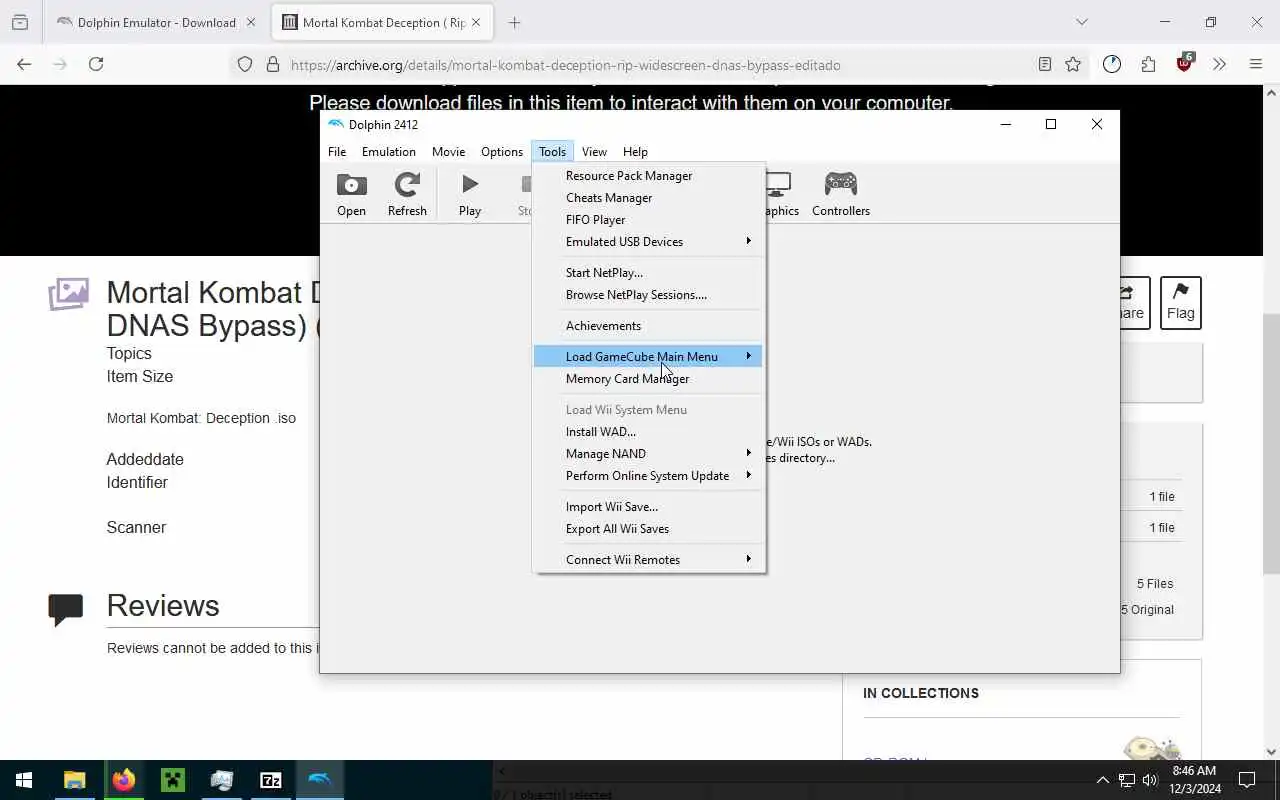This screenshot has width=1280, height=800.
Task: Switch to Firefox in the taskbar
Action: [x=123, y=780]
